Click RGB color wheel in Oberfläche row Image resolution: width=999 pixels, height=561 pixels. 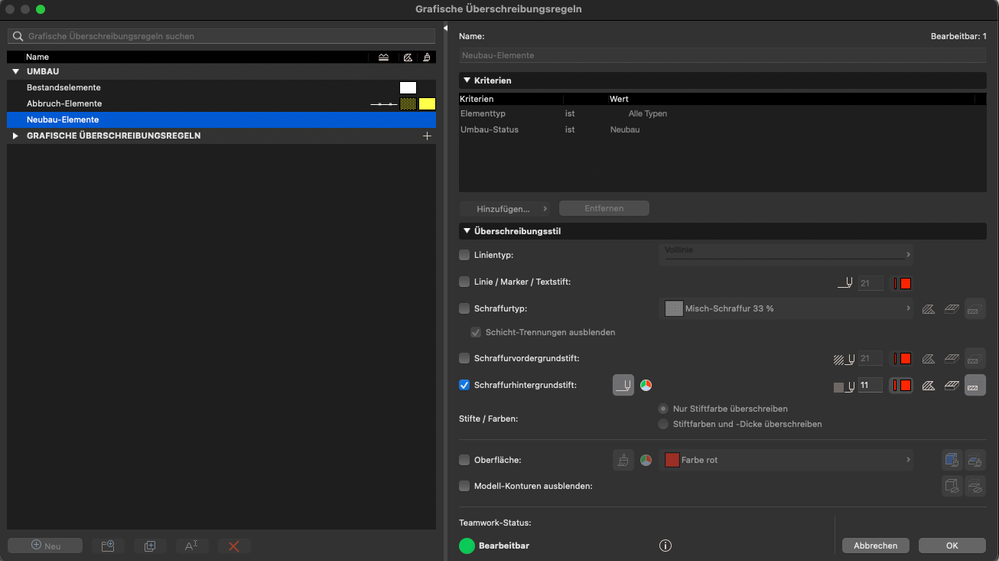(x=646, y=460)
